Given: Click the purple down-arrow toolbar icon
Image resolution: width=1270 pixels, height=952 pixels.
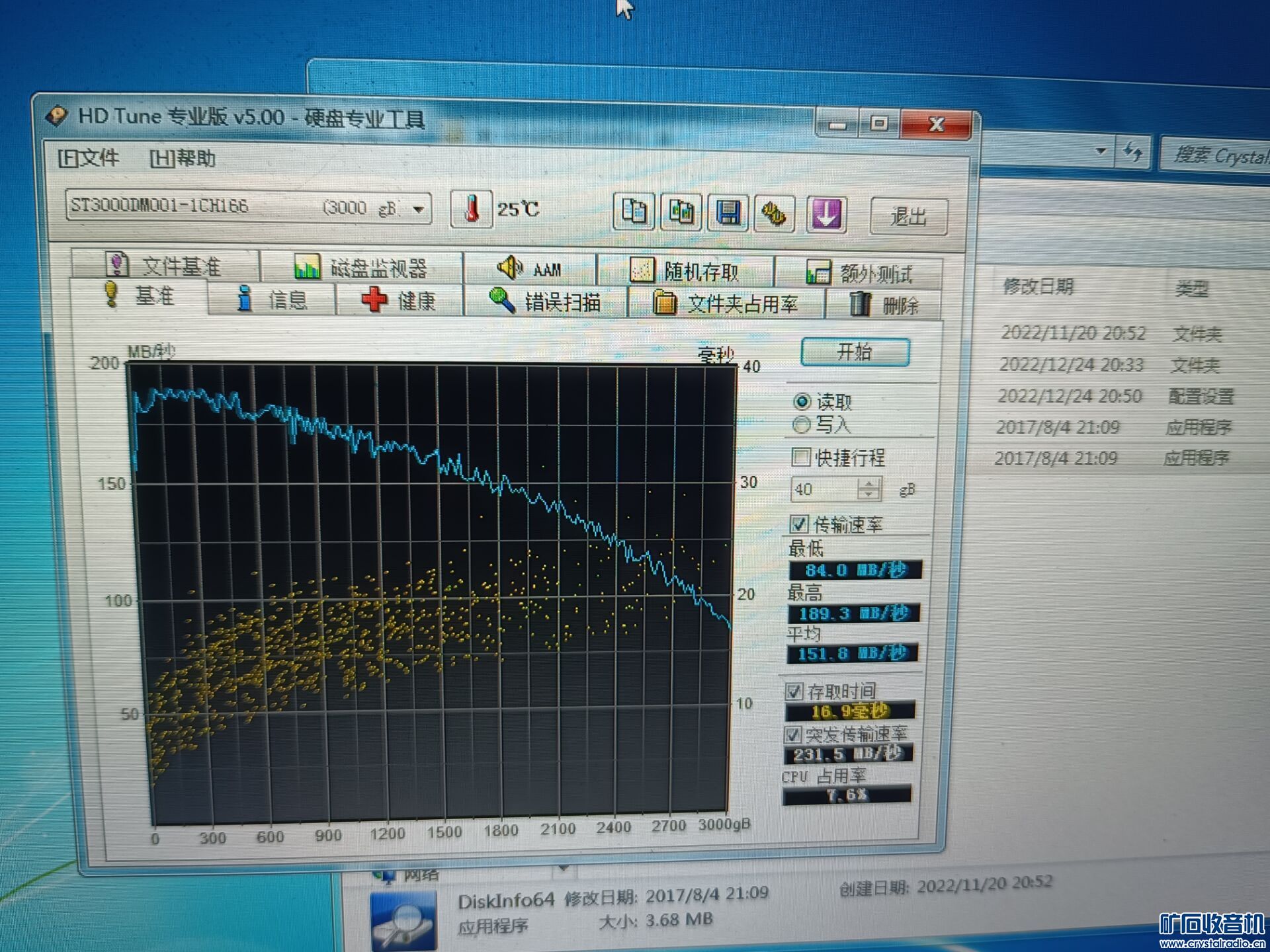Looking at the screenshot, I should 826,215.
